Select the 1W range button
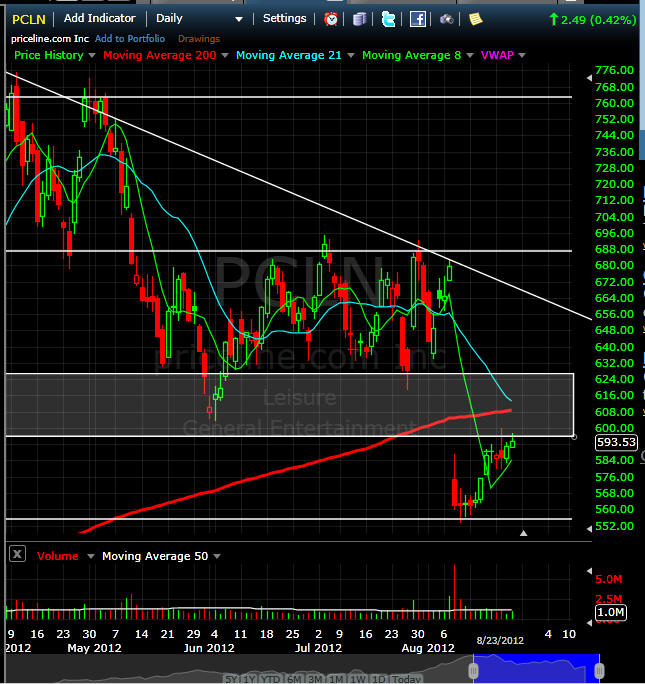The width and height of the screenshot is (645, 684). point(358,679)
